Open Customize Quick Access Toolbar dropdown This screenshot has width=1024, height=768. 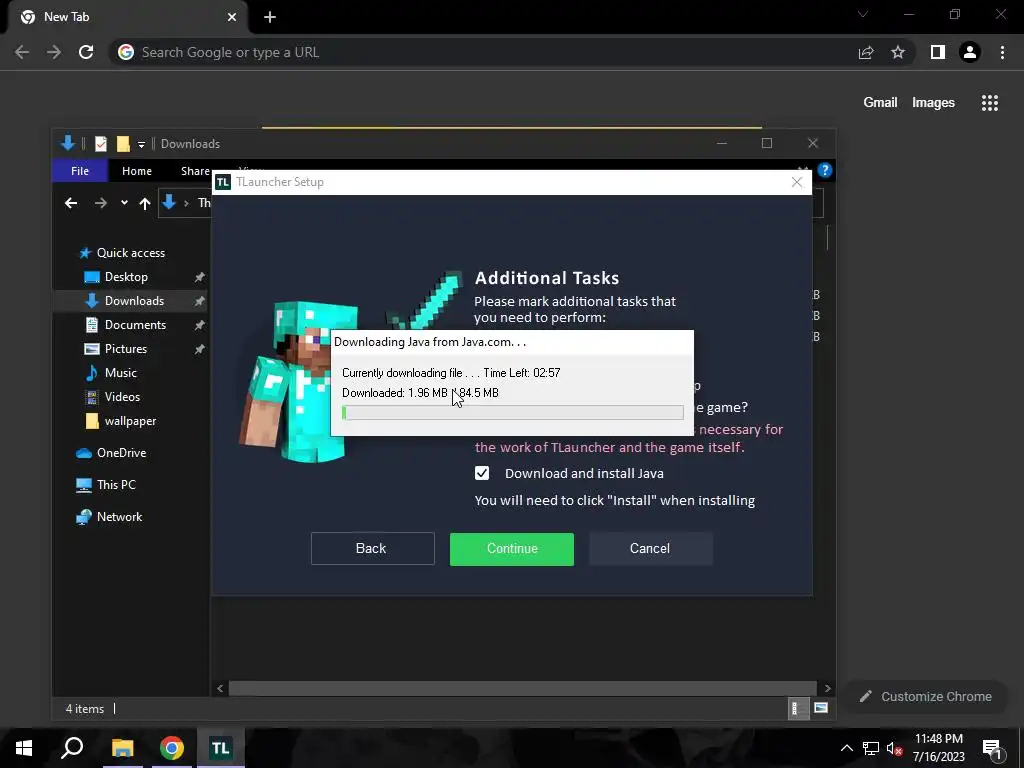pos(141,144)
